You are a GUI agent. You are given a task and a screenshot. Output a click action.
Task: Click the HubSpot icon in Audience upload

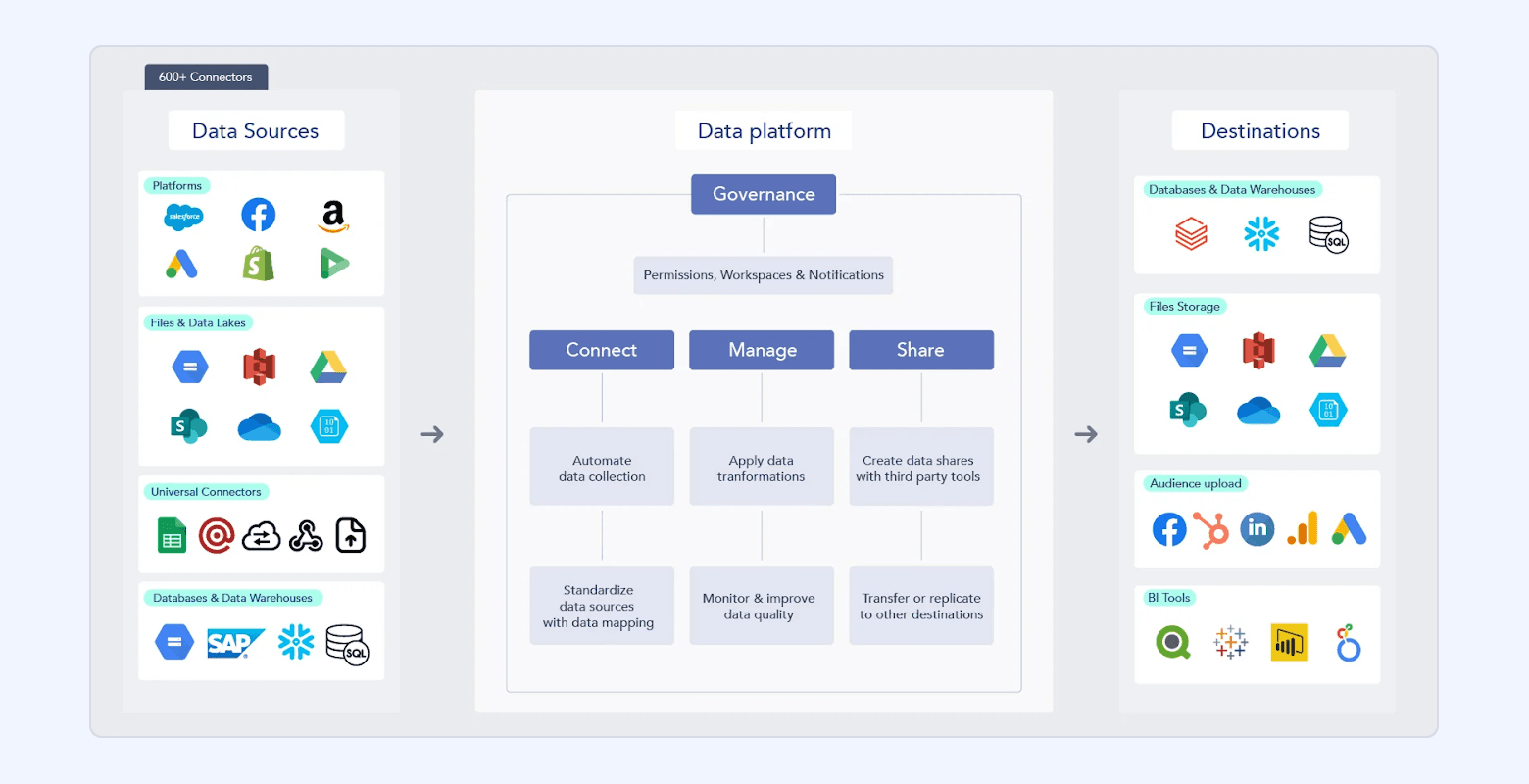click(x=1213, y=529)
